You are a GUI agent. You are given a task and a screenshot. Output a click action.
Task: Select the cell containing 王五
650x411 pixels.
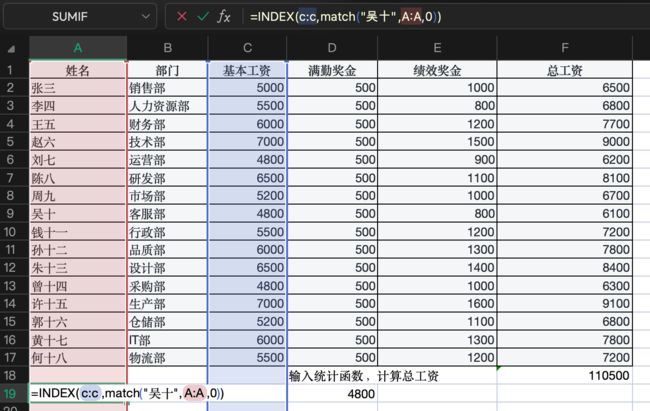coord(78,124)
